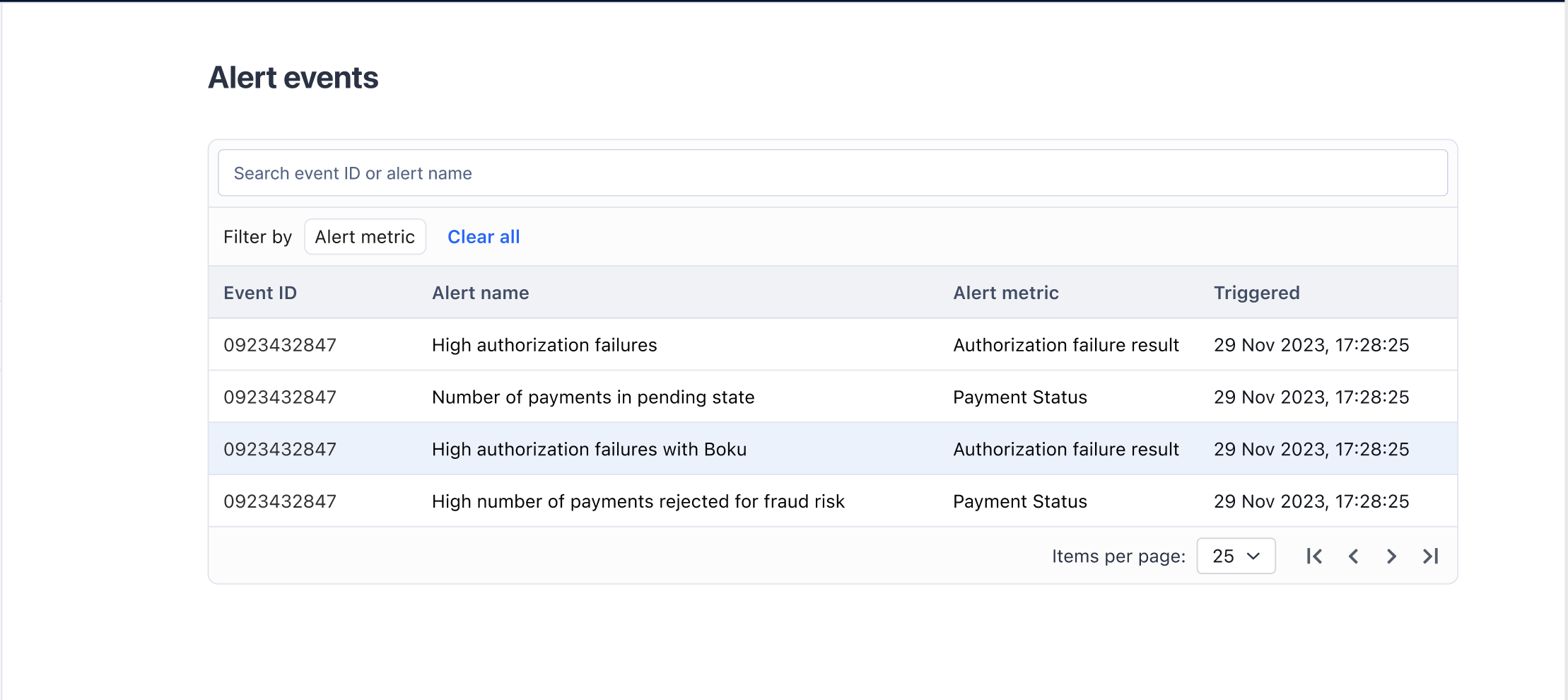Open the items per page dropdown

tap(1236, 556)
